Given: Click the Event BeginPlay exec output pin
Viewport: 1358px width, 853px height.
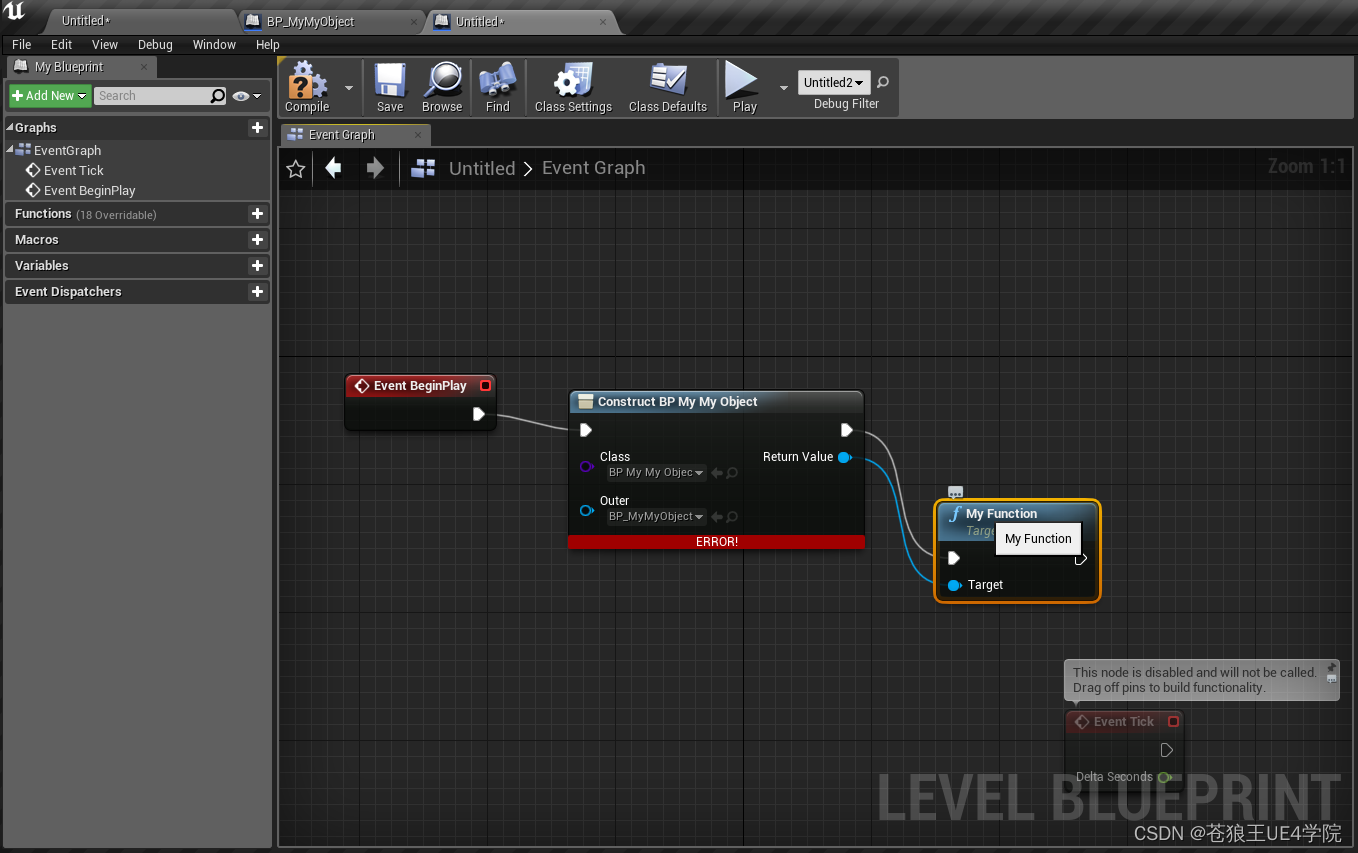Looking at the screenshot, I should pos(479,414).
